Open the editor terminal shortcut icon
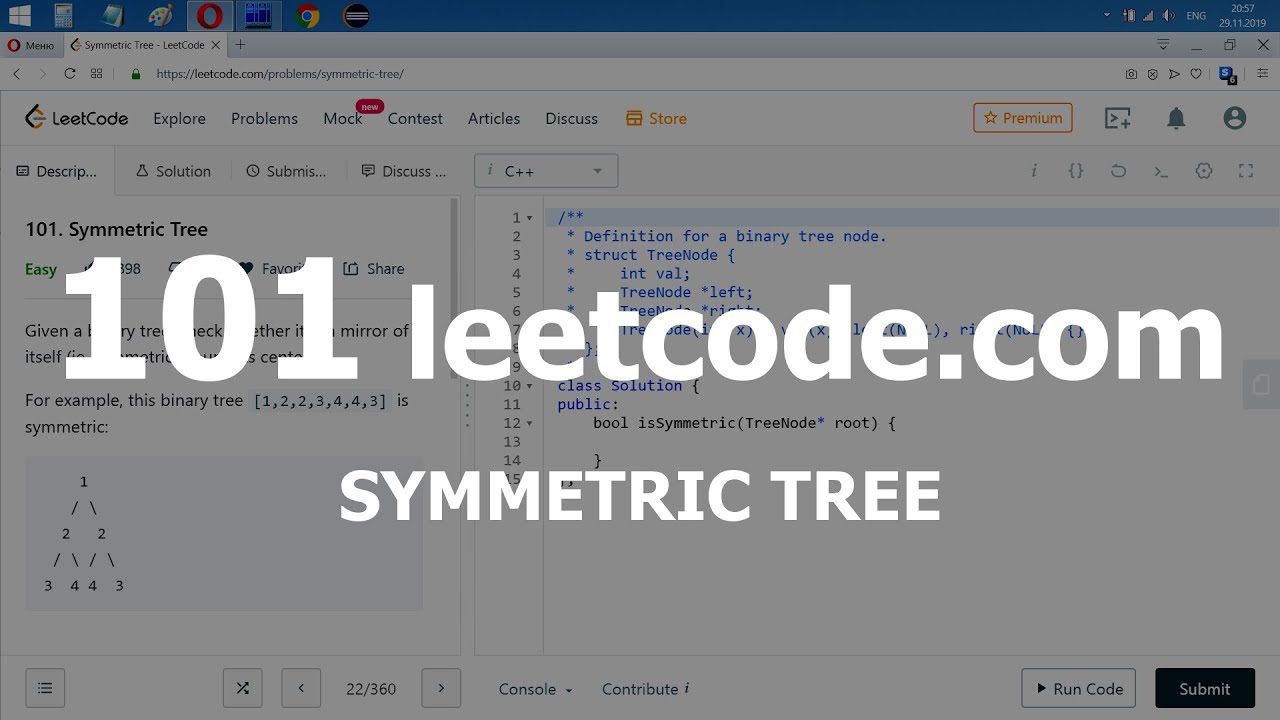 (1161, 171)
